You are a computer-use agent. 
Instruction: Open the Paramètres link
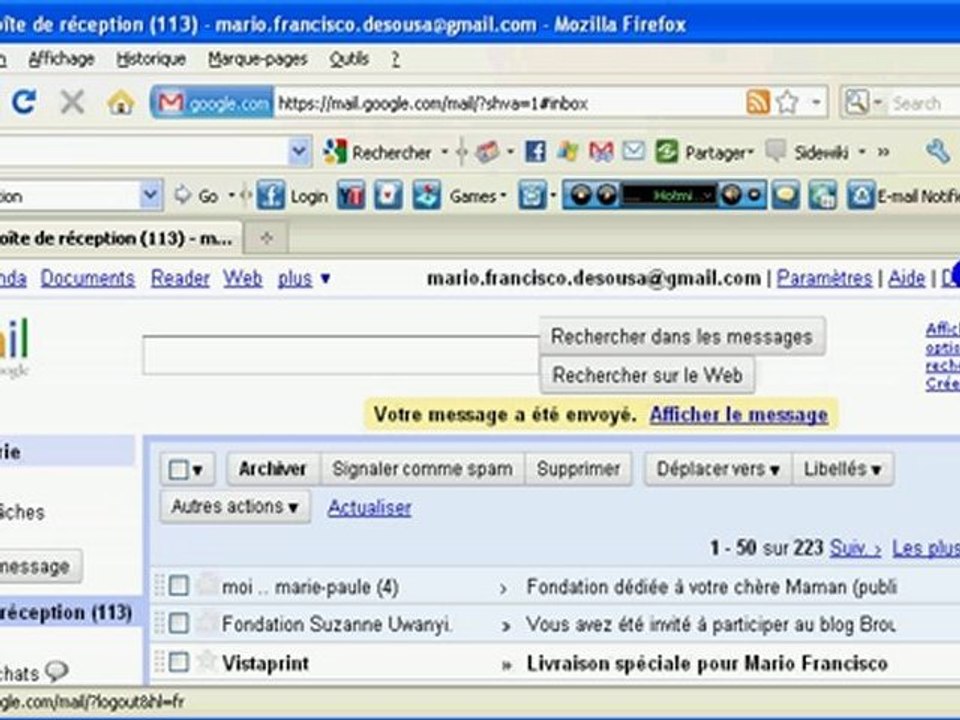coord(824,278)
